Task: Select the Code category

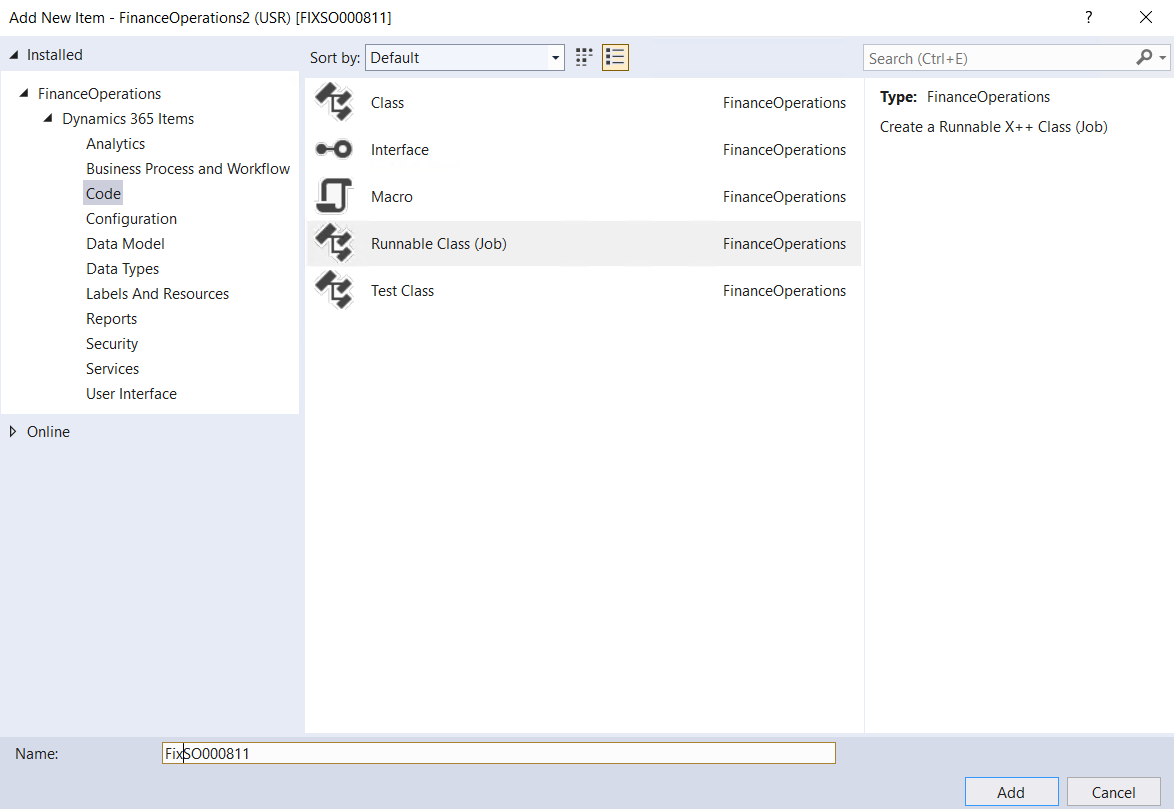Action: [103, 193]
